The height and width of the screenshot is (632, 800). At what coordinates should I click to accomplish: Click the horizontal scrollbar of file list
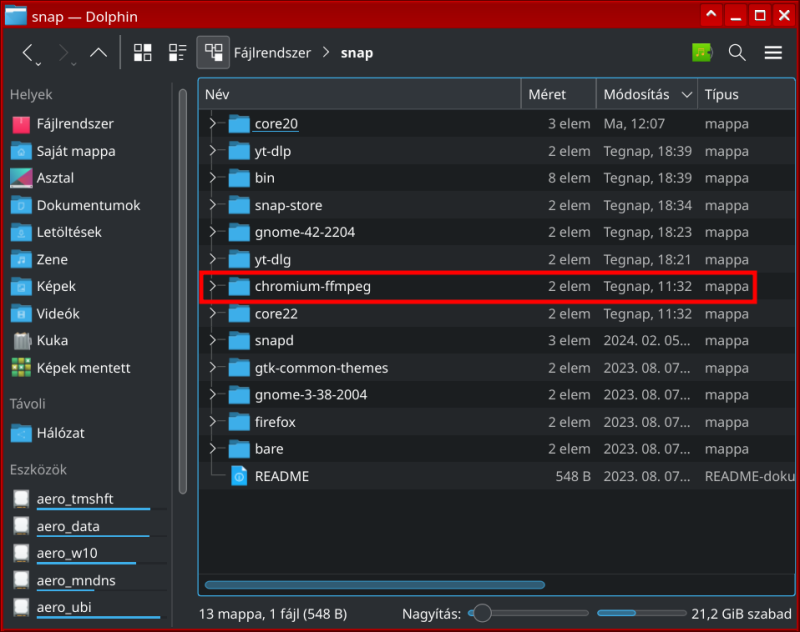[375, 585]
